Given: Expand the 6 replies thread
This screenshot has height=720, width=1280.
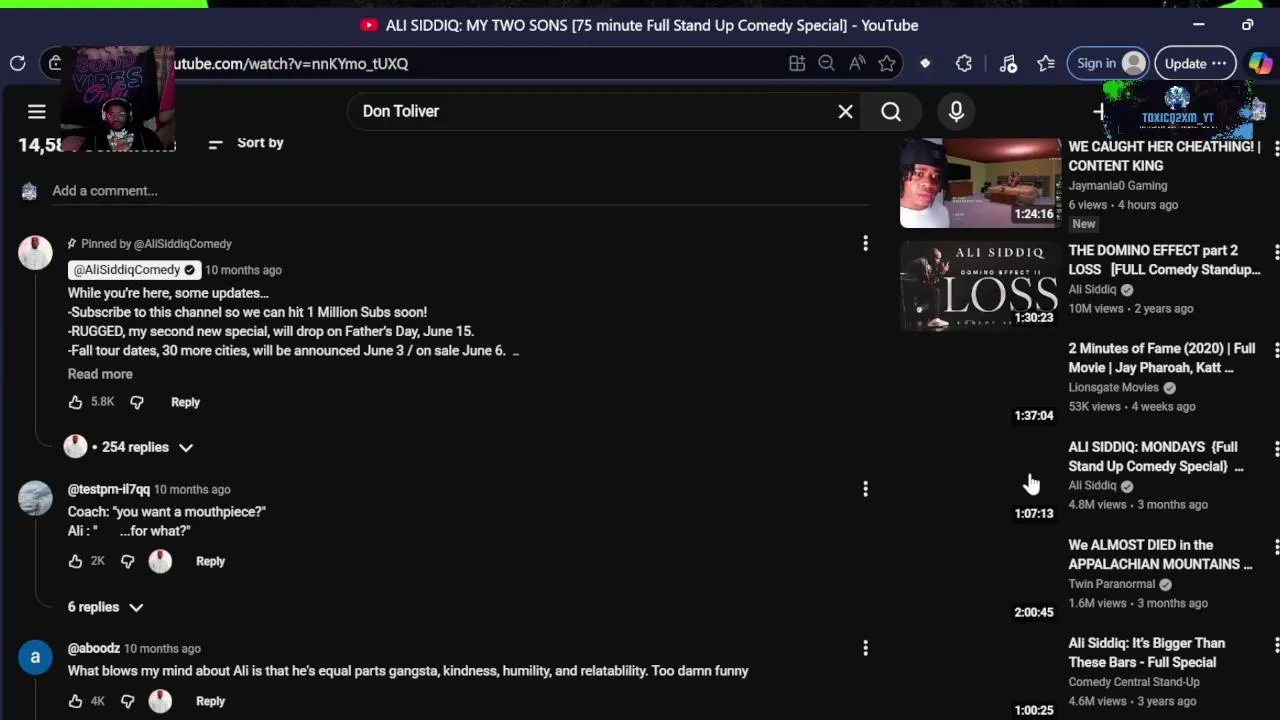Looking at the screenshot, I should pos(106,607).
